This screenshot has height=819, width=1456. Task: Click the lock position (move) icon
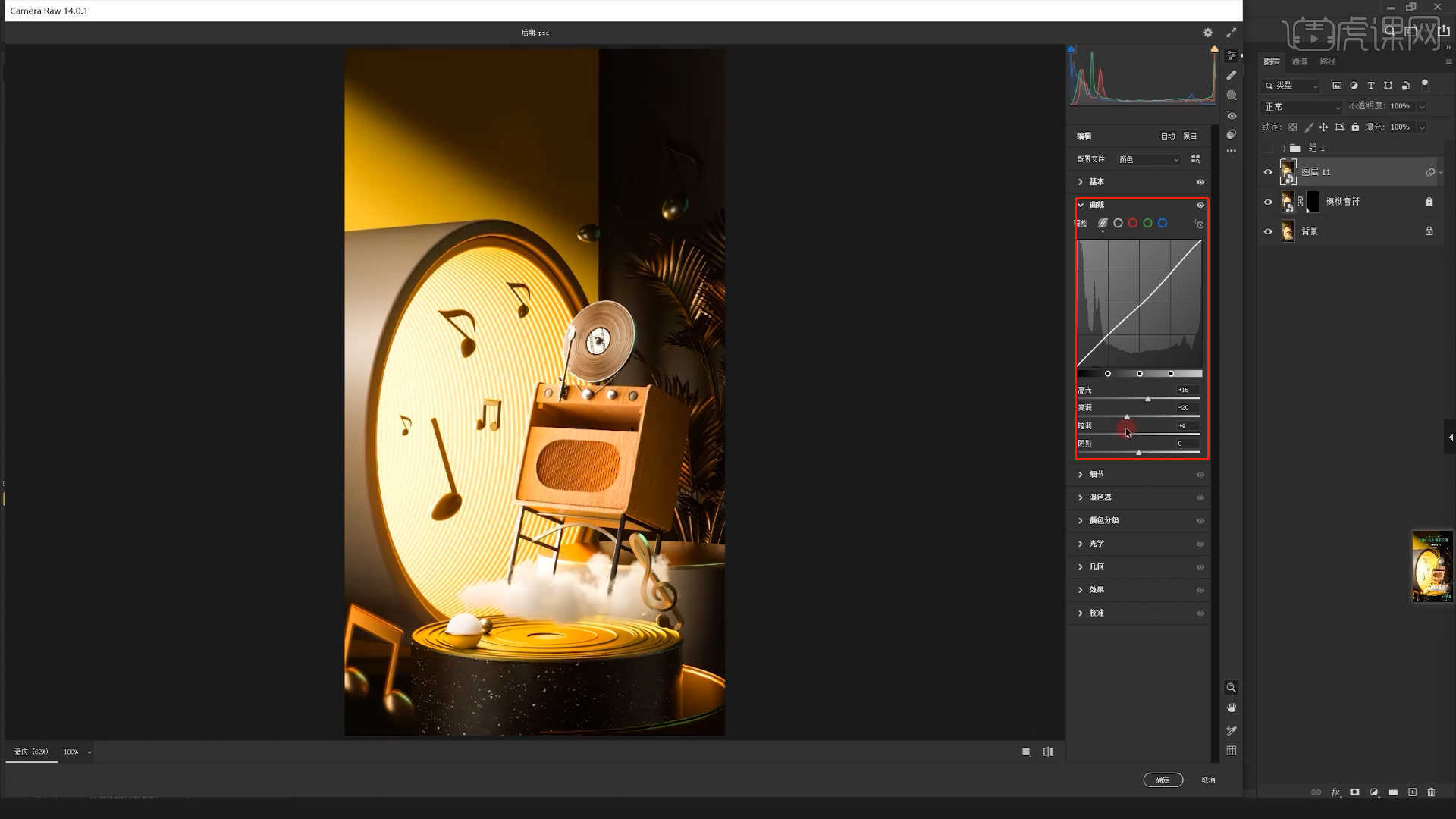(x=1323, y=127)
